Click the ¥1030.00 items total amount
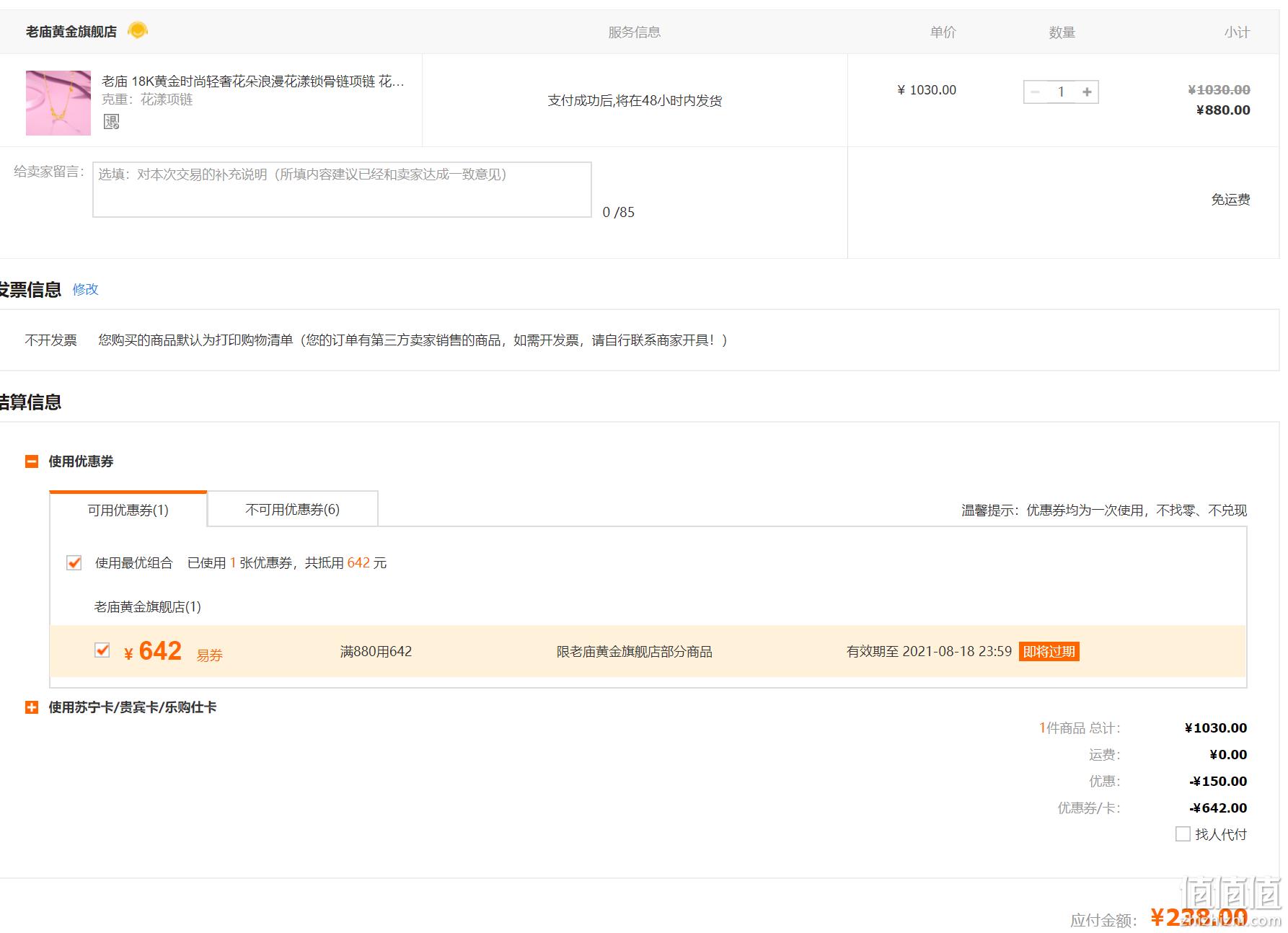The image size is (1288, 933). [x=1216, y=728]
